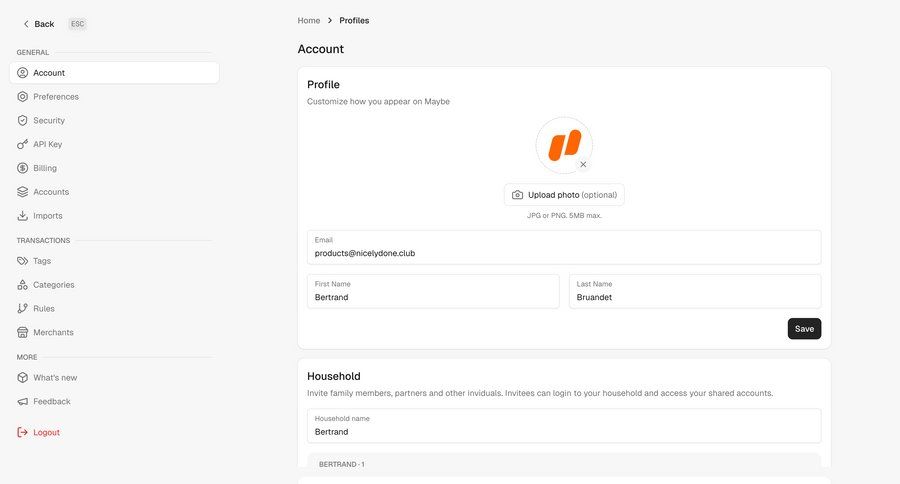Remove the profile photo with X
The width and height of the screenshot is (900, 484).
pyautogui.click(x=583, y=164)
